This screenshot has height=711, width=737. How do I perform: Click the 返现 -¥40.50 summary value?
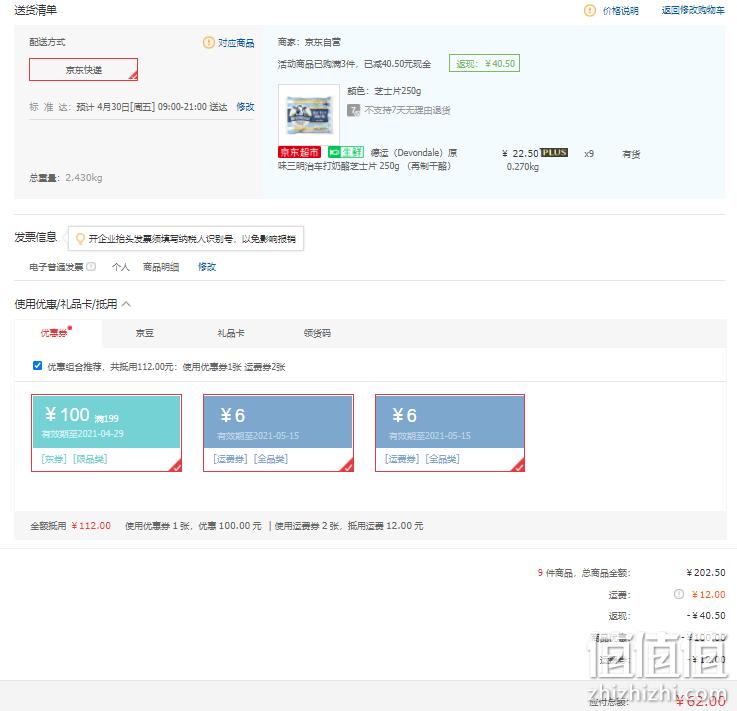(706, 616)
